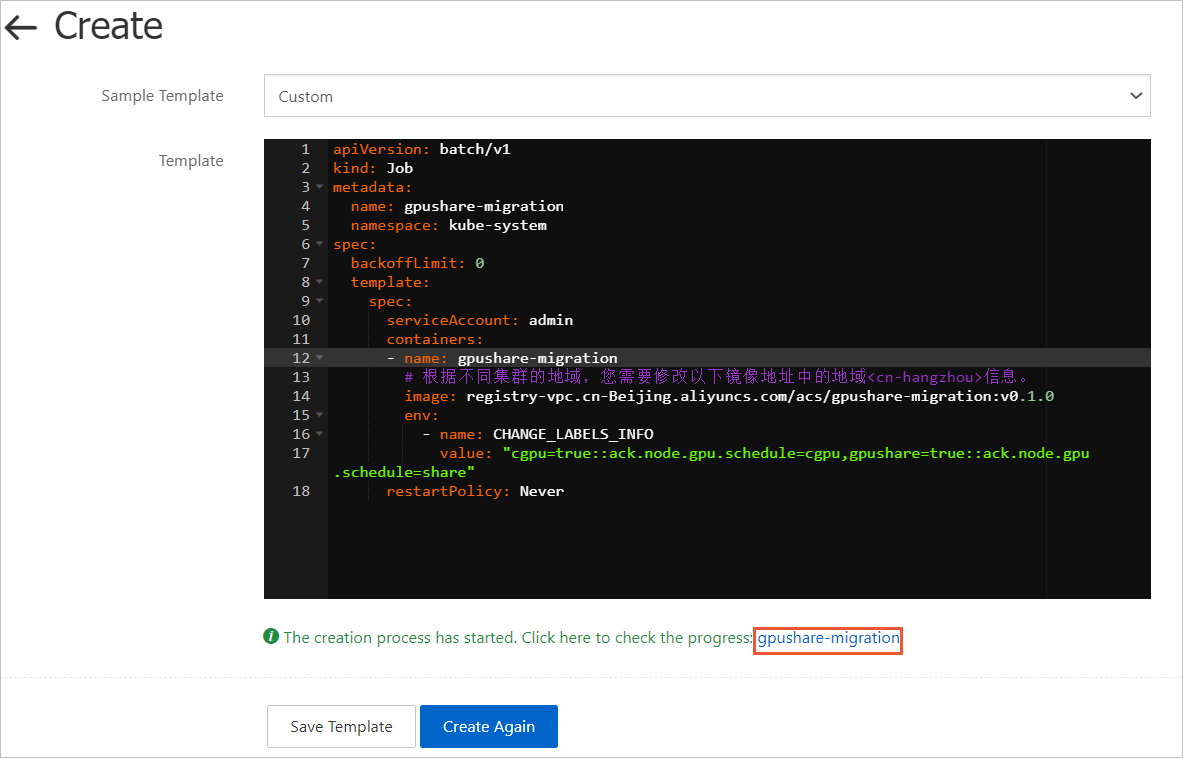Place cursor on 'name: gpushare-migration' line 4
The height and width of the screenshot is (758, 1183).
(457, 206)
